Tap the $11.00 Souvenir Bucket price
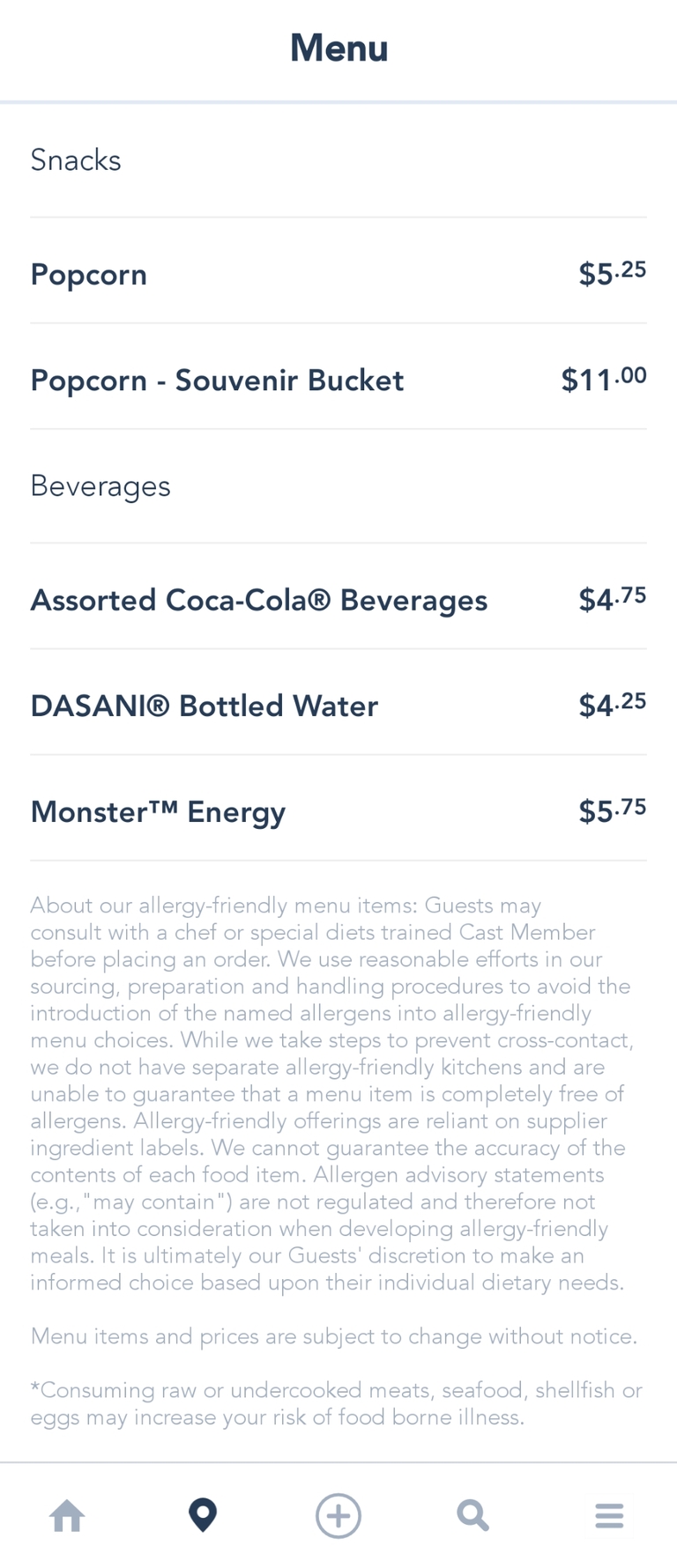The image size is (677, 1568). click(604, 379)
